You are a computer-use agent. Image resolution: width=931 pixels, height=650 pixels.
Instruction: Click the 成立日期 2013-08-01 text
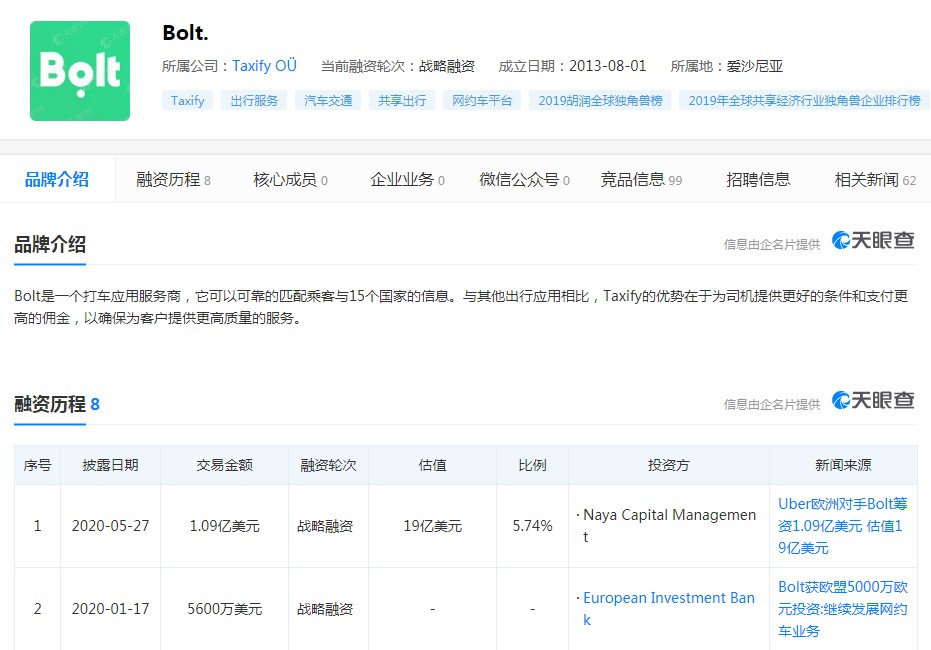(572, 66)
